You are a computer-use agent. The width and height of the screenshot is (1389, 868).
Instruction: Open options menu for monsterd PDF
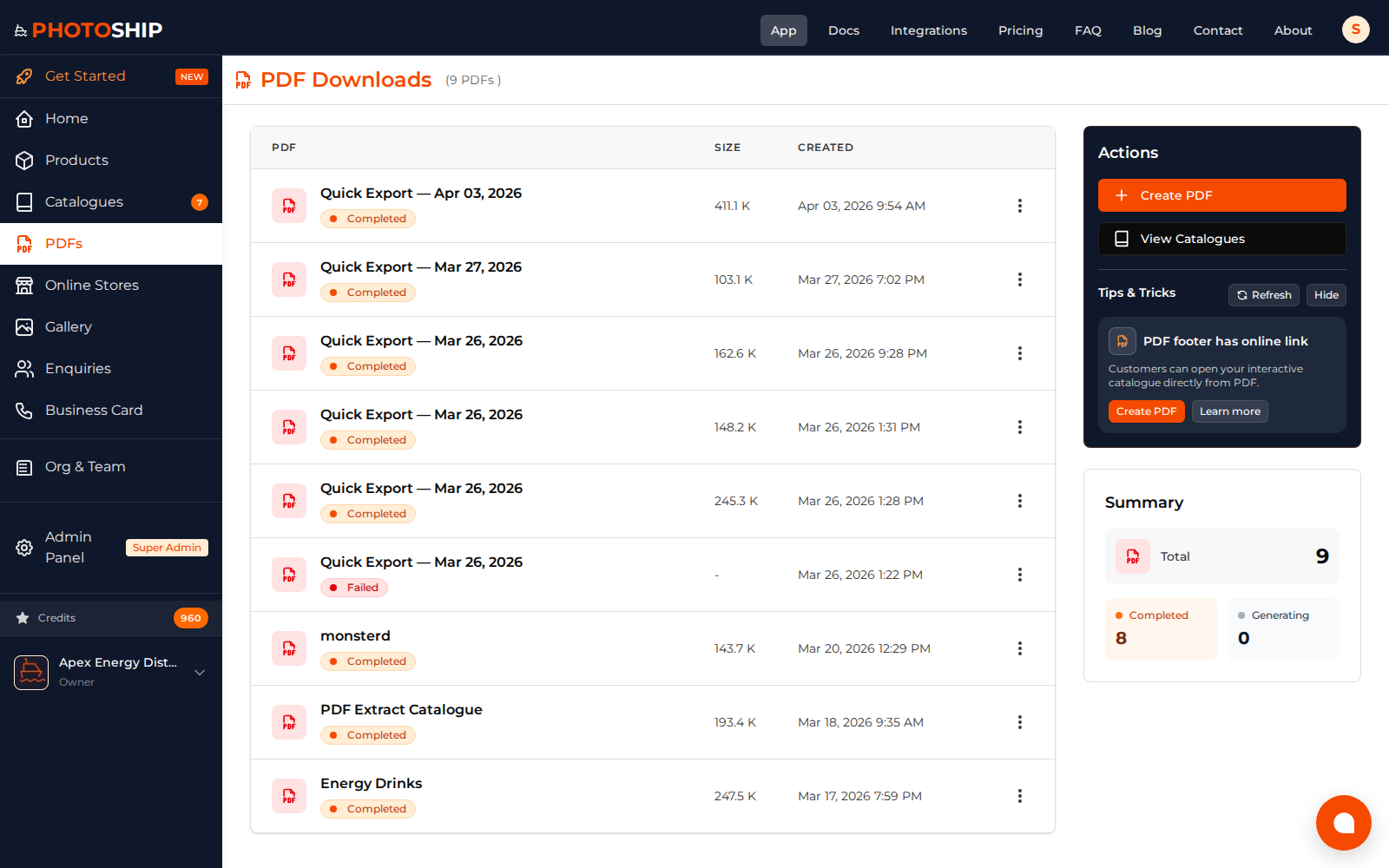[1020, 648]
